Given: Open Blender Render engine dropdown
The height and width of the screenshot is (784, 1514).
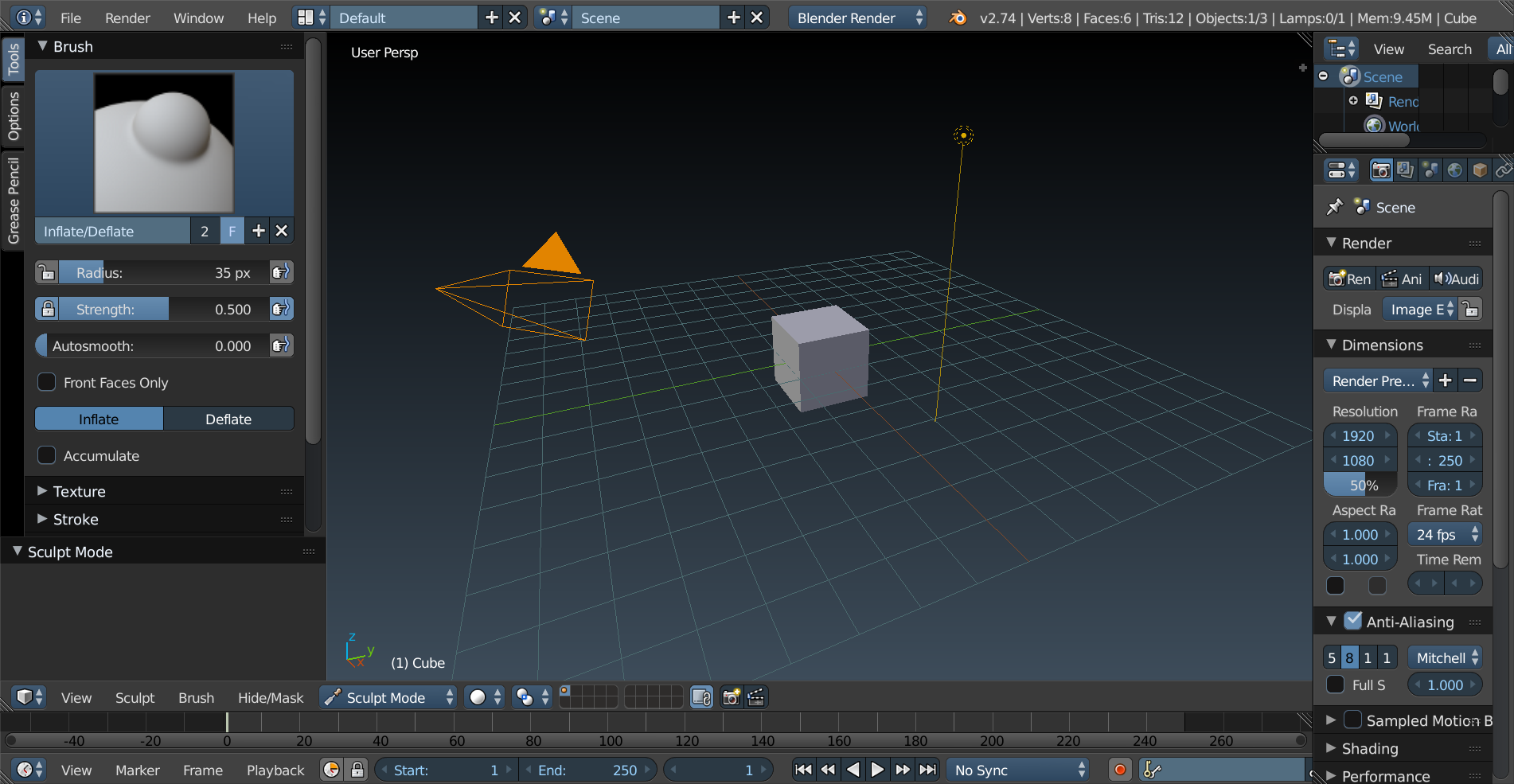Looking at the screenshot, I should 858,18.
